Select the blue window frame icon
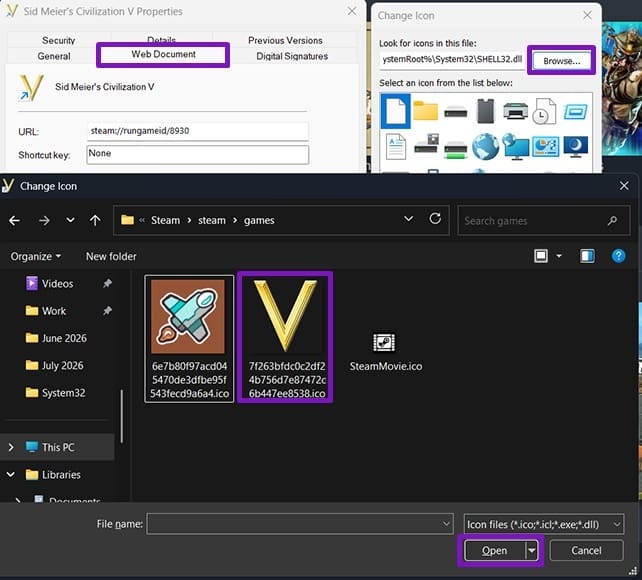The width and height of the screenshot is (642, 580). 575,112
